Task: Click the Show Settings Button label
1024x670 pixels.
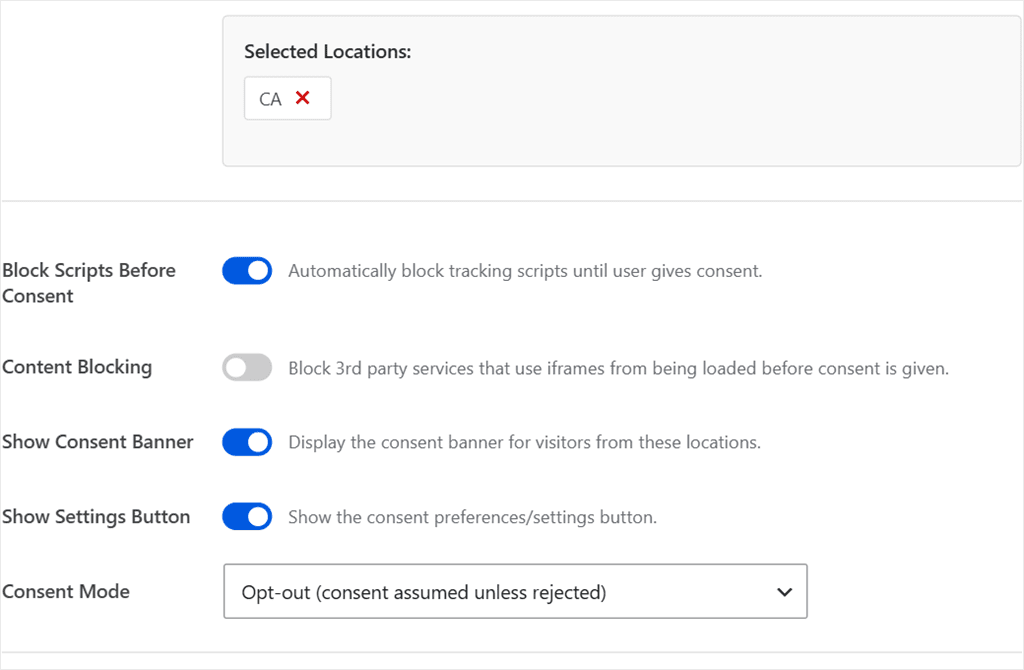Action: 96,517
